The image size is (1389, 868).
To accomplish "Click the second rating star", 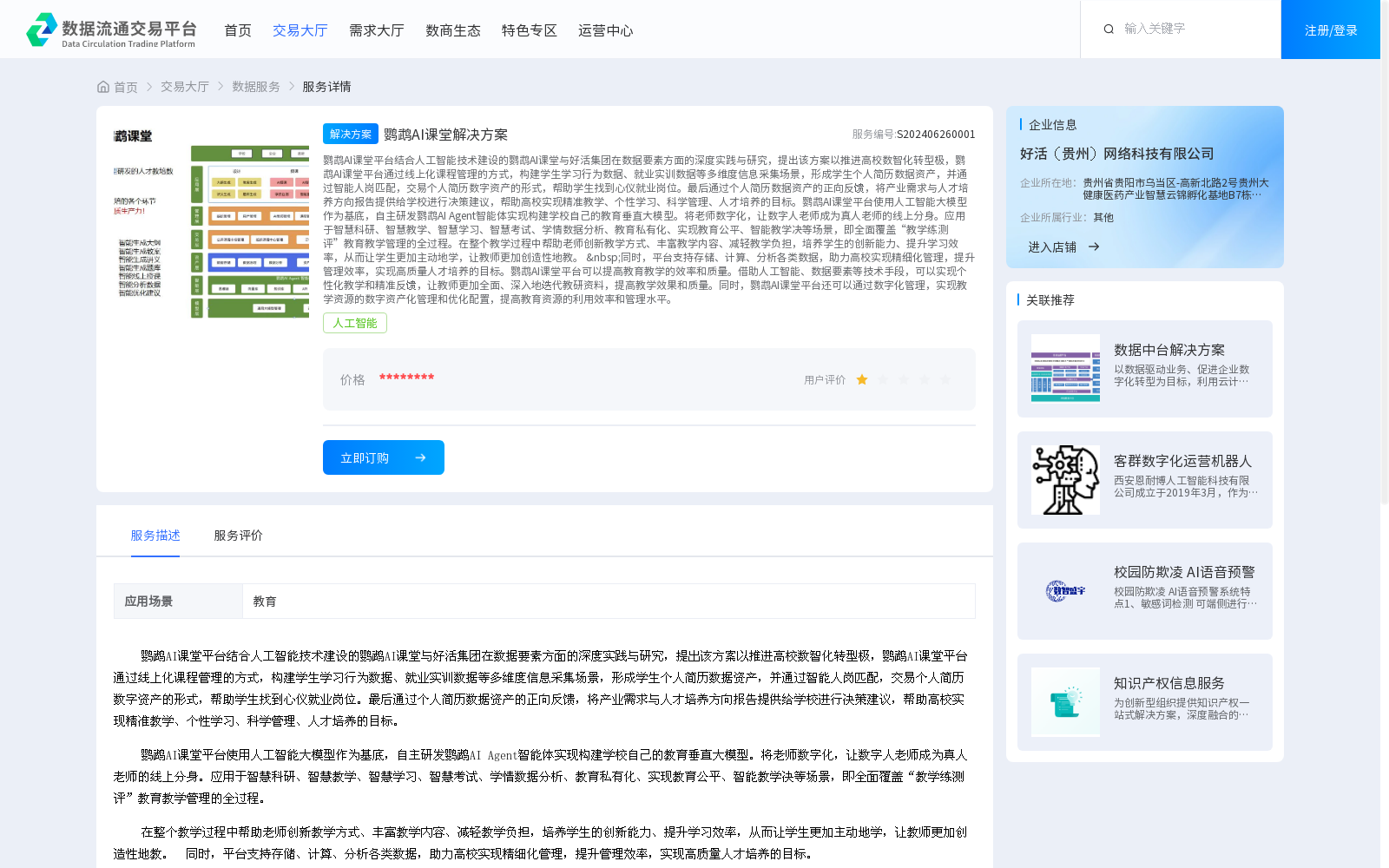I will tap(883, 379).
